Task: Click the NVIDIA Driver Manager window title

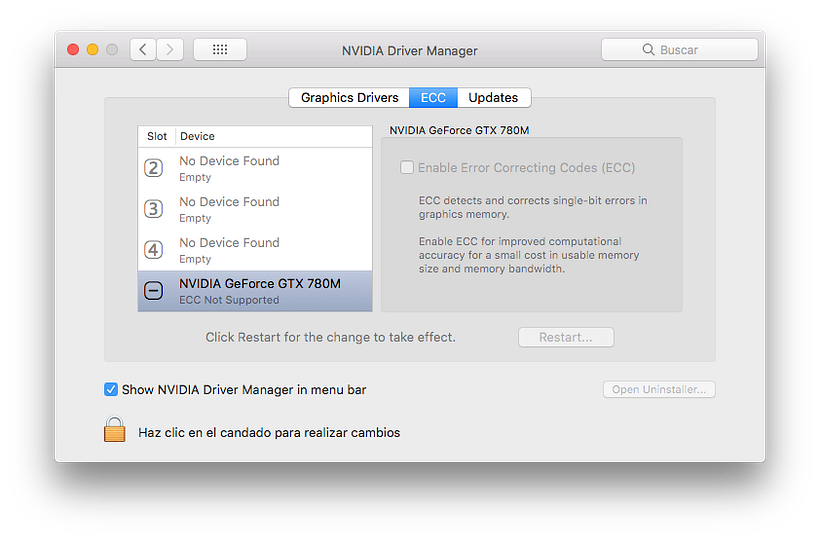Action: tap(409, 51)
